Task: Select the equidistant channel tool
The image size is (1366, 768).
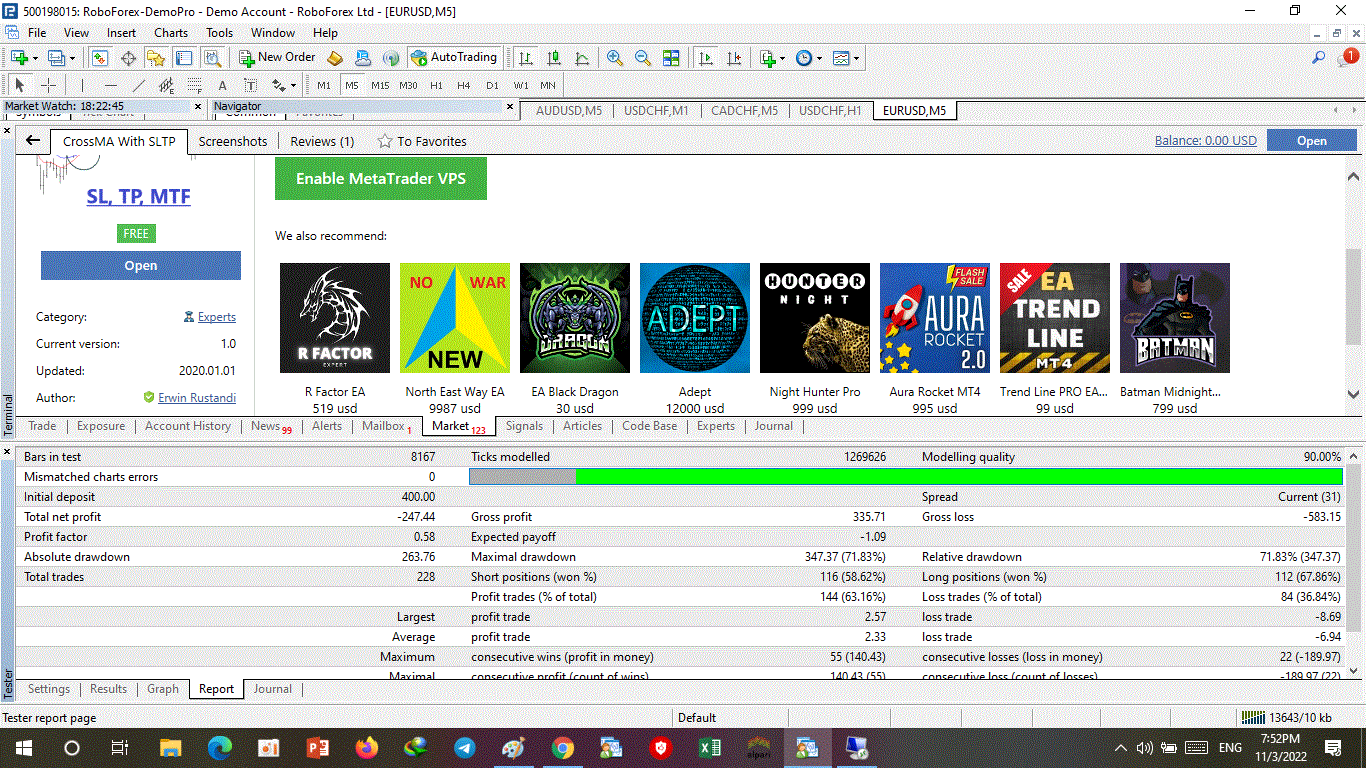Action: [166, 85]
